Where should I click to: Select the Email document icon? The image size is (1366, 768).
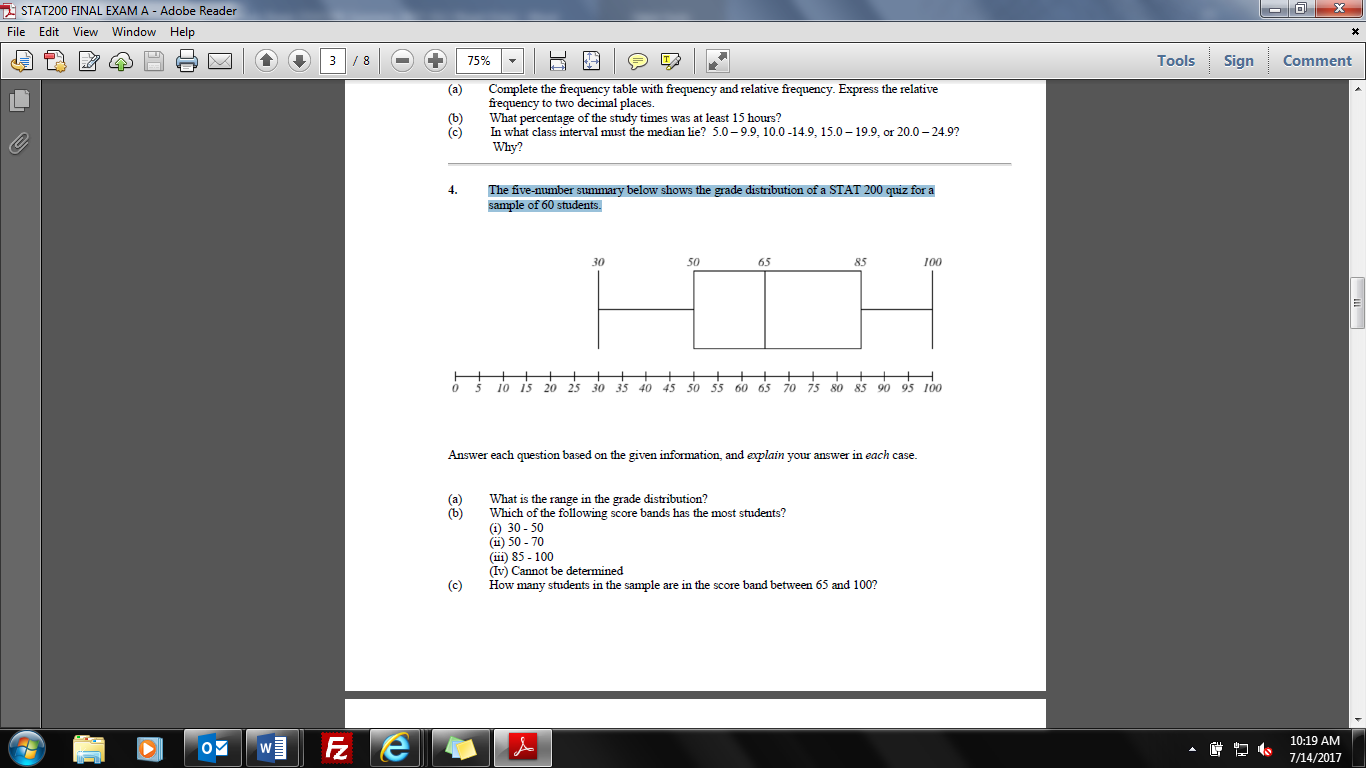click(220, 60)
